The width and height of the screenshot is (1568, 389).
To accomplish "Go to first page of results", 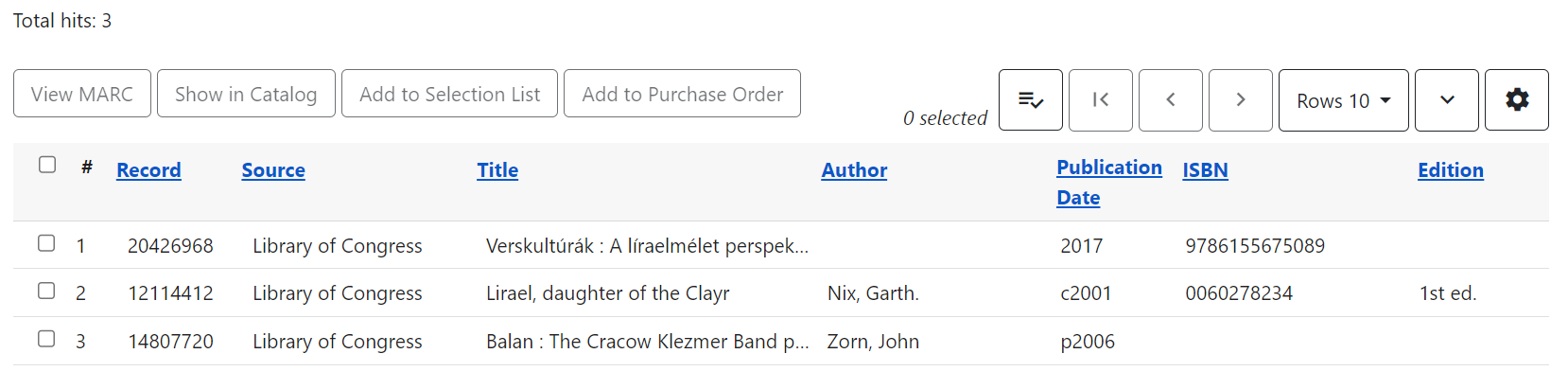I will 1100,99.
